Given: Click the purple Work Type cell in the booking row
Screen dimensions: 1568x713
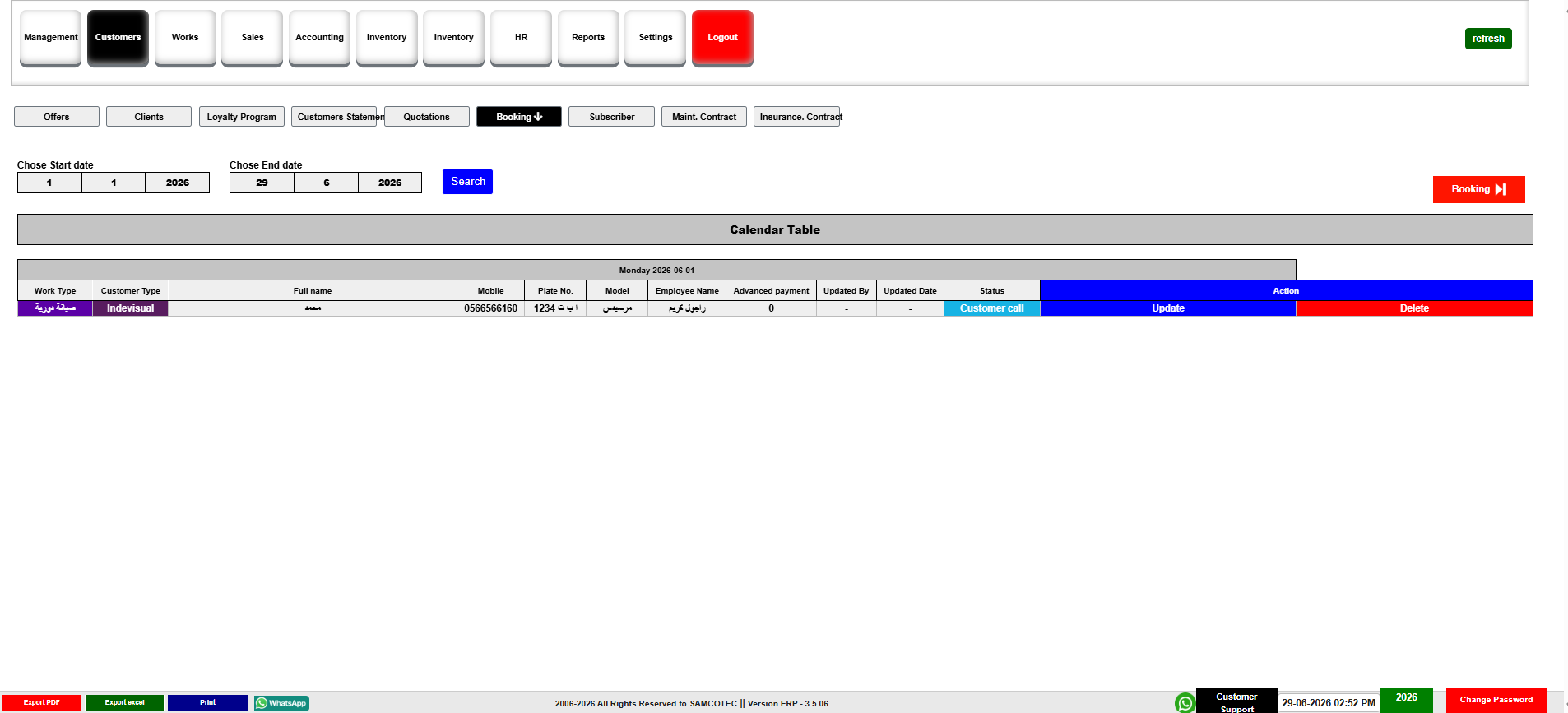Looking at the screenshot, I should pyautogui.click(x=55, y=308).
